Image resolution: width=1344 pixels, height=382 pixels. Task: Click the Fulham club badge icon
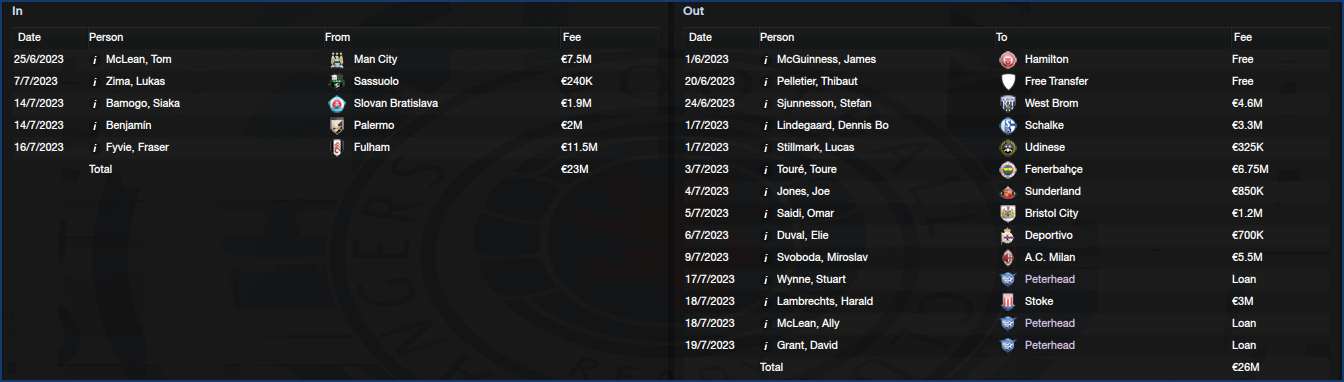pyautogui.click(x=337, y=147)
